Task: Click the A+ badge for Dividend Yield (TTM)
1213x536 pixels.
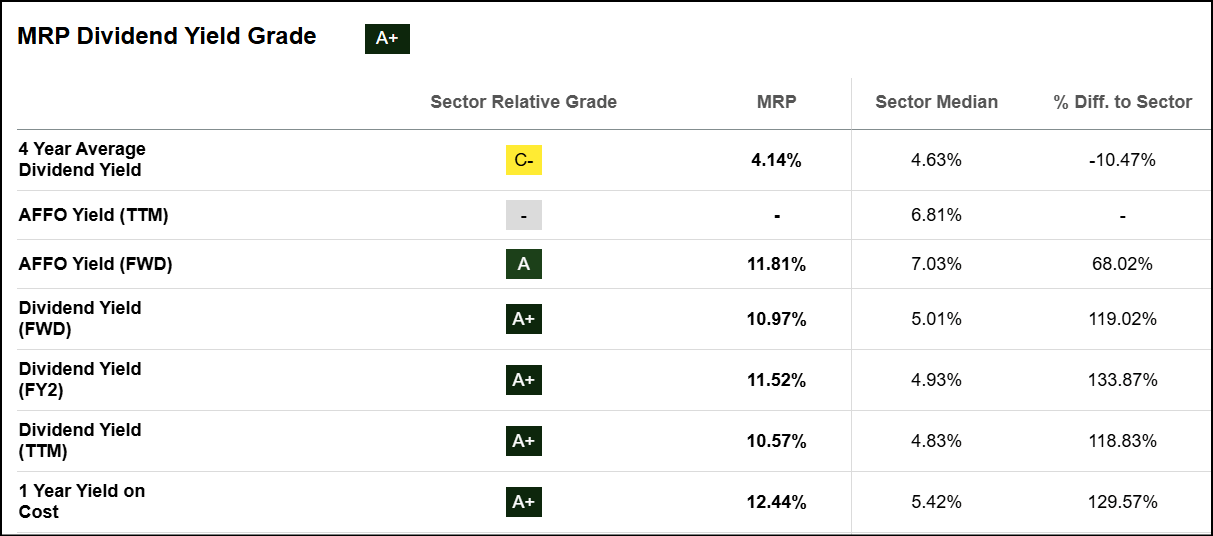Action: pos(523,441)
